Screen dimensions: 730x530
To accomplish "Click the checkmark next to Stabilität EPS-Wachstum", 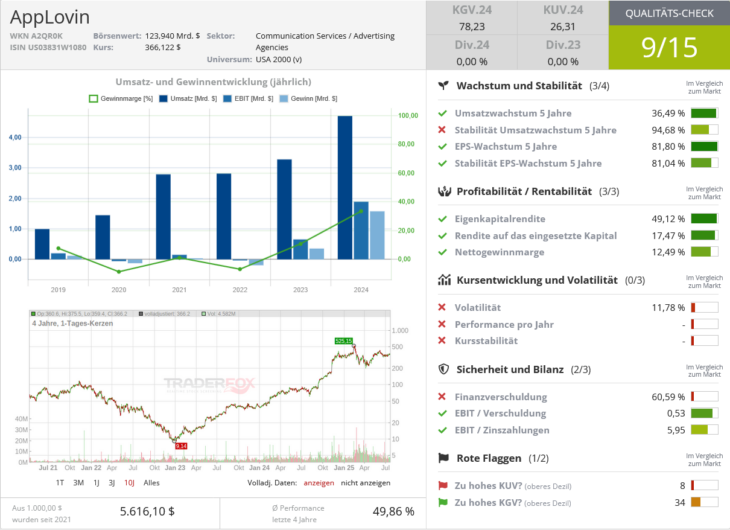I will click(442, 163).
